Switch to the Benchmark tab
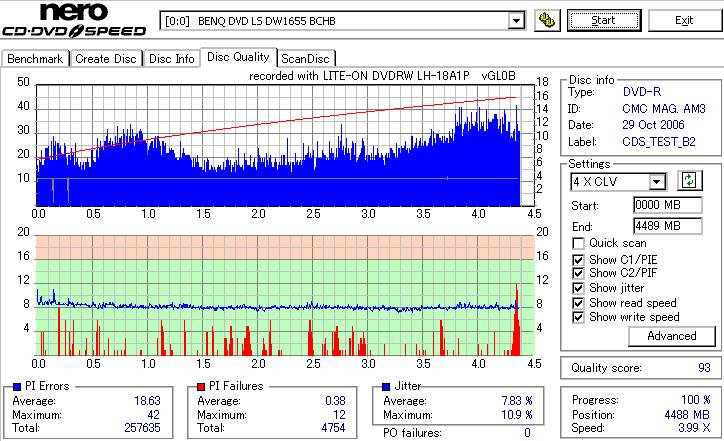724x441 pixels. point(35,59)
